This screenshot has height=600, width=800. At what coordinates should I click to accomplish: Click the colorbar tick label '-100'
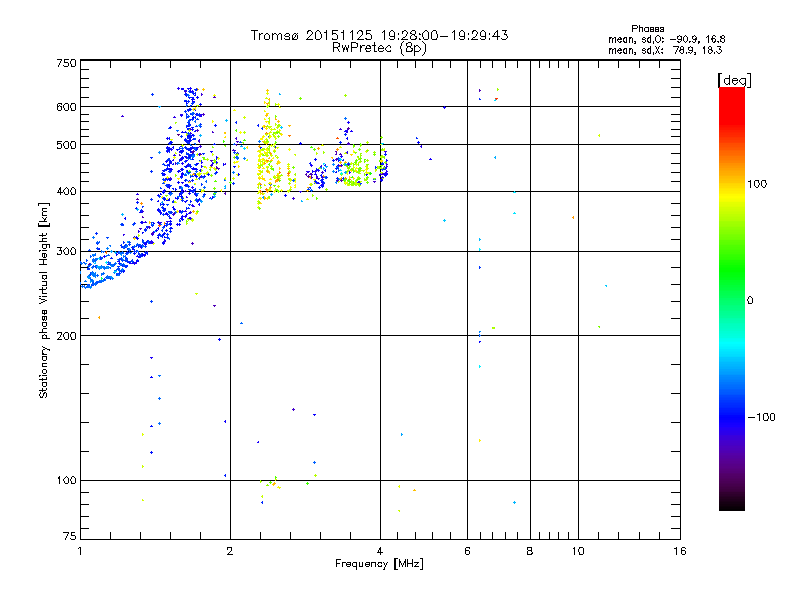coord(761,417)
